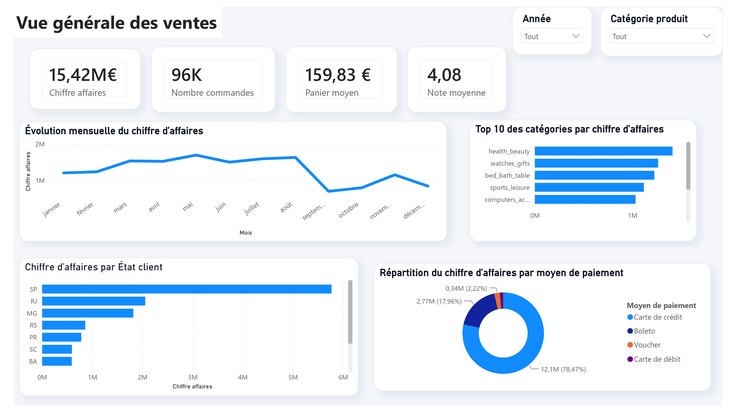Select the Boleto legend marker
Image resolution: width=736 pixels, height=412 pixels.
pos(630,331)
